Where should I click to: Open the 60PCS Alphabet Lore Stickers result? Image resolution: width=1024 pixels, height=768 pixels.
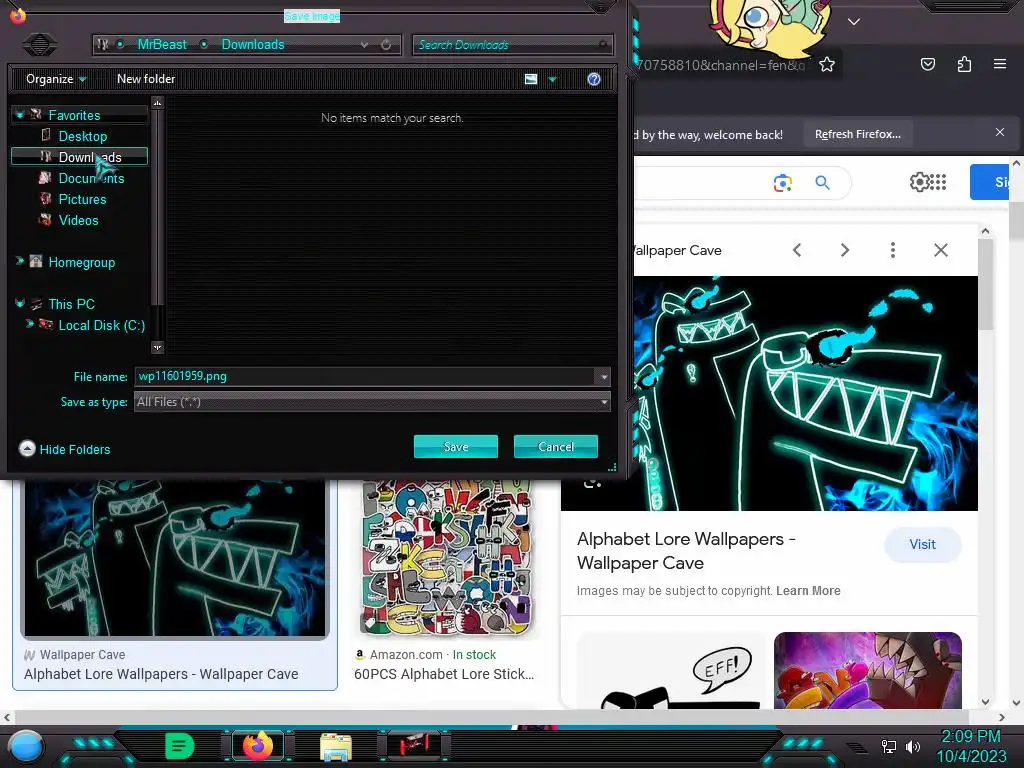point(444,674)
